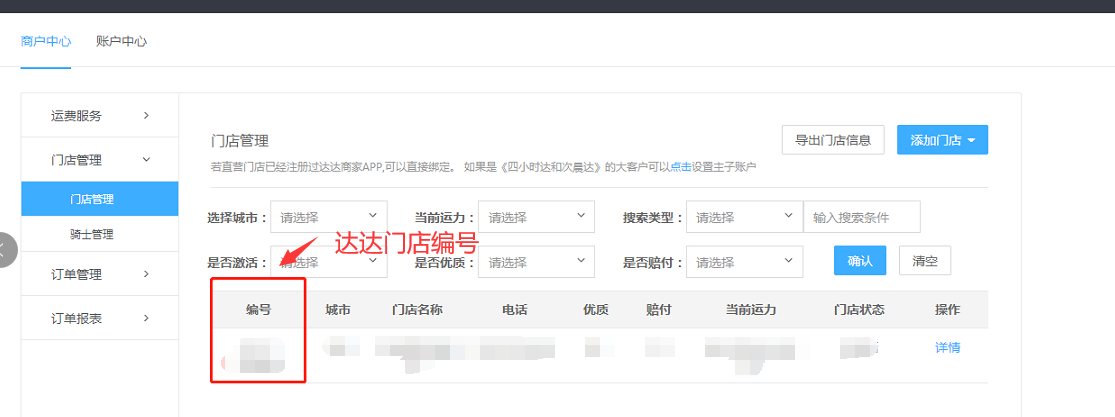Open the 当前运力 dropdown
Image resolution: width=1115 pixels, height=417 pixels.
coord(536,217)
